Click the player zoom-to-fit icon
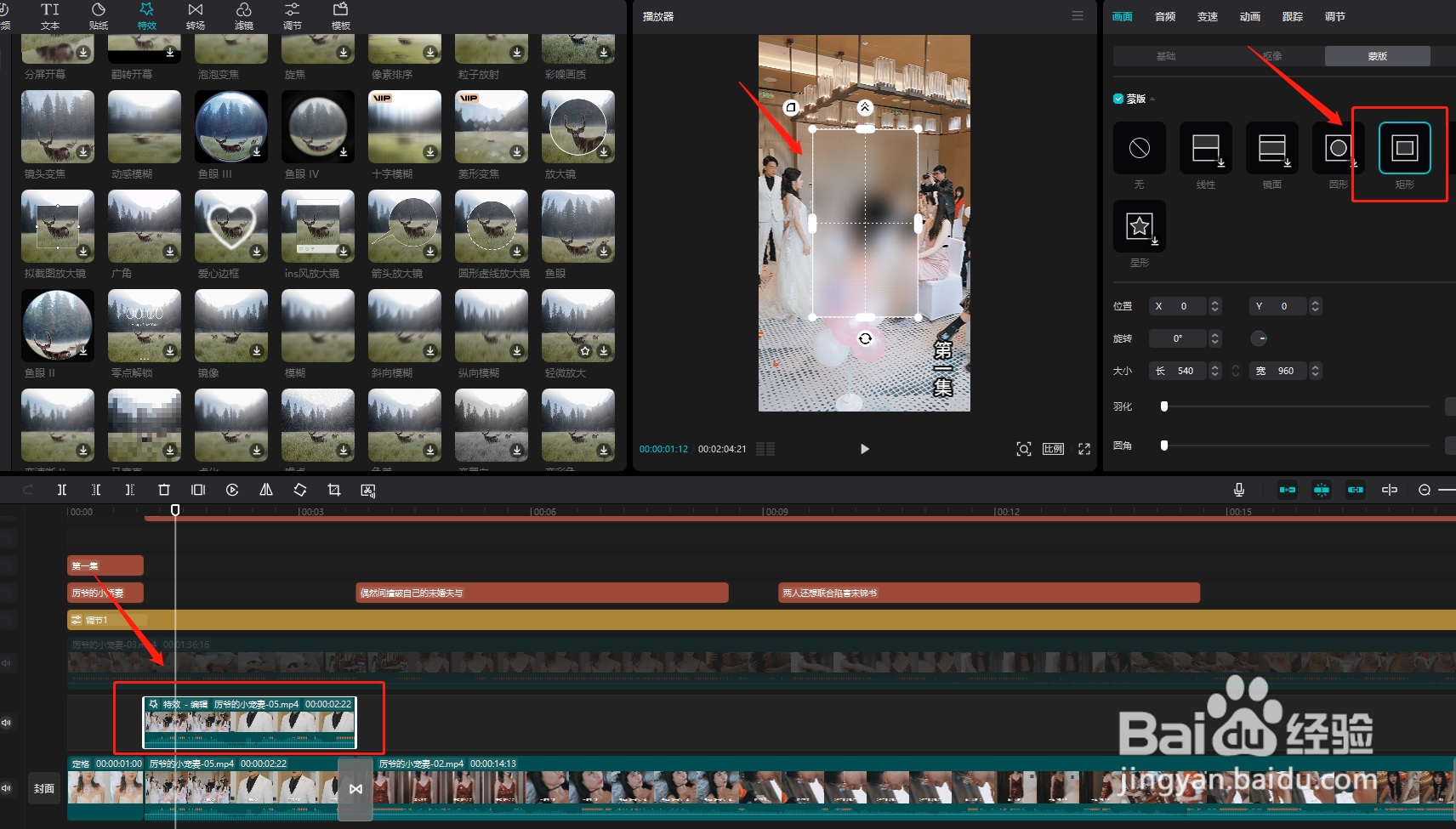The width and height of the screenshot is (1456, 829). pyautogui.click(x=1024, y=449)
